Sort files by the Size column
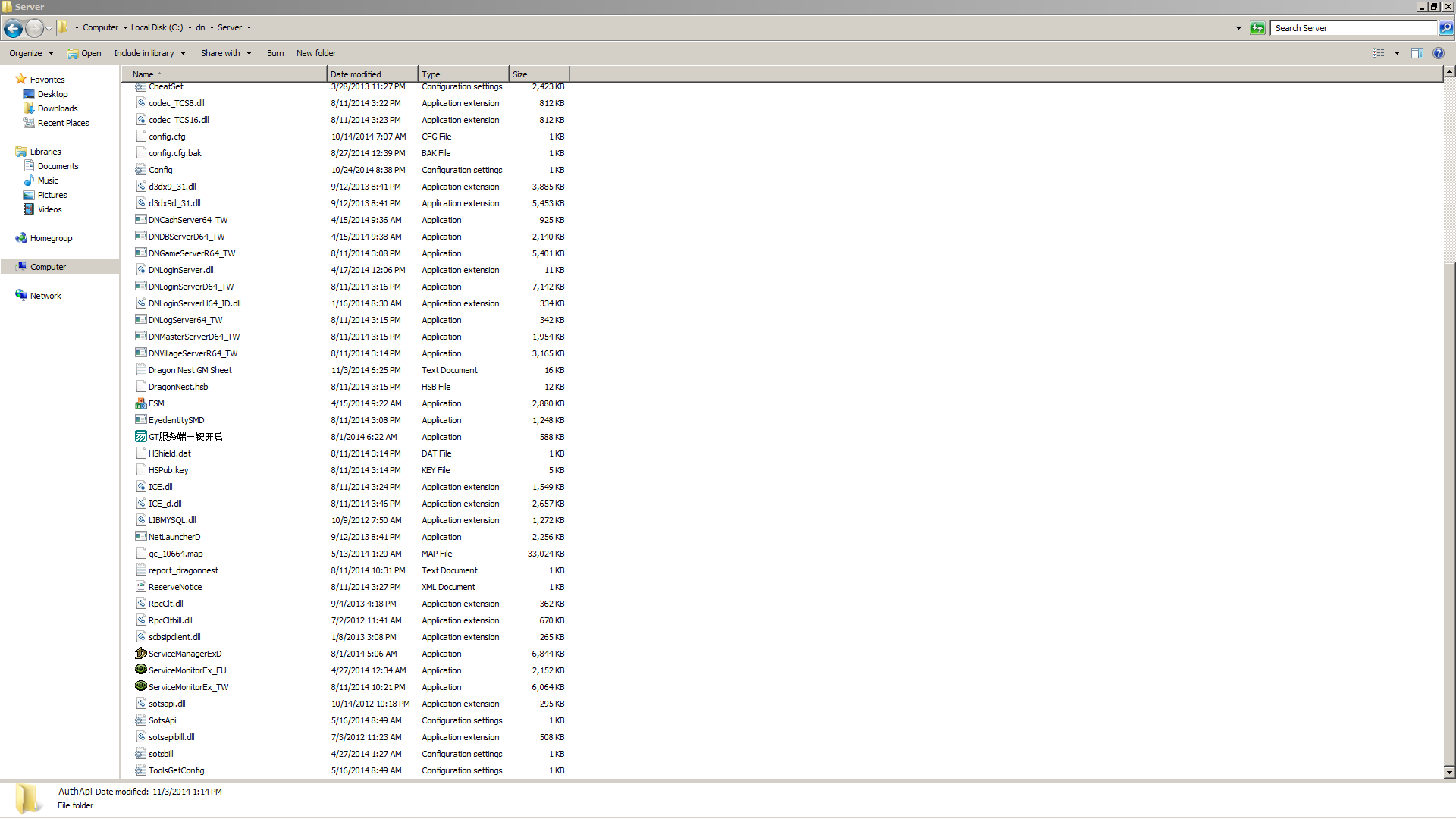 (538, 74)
